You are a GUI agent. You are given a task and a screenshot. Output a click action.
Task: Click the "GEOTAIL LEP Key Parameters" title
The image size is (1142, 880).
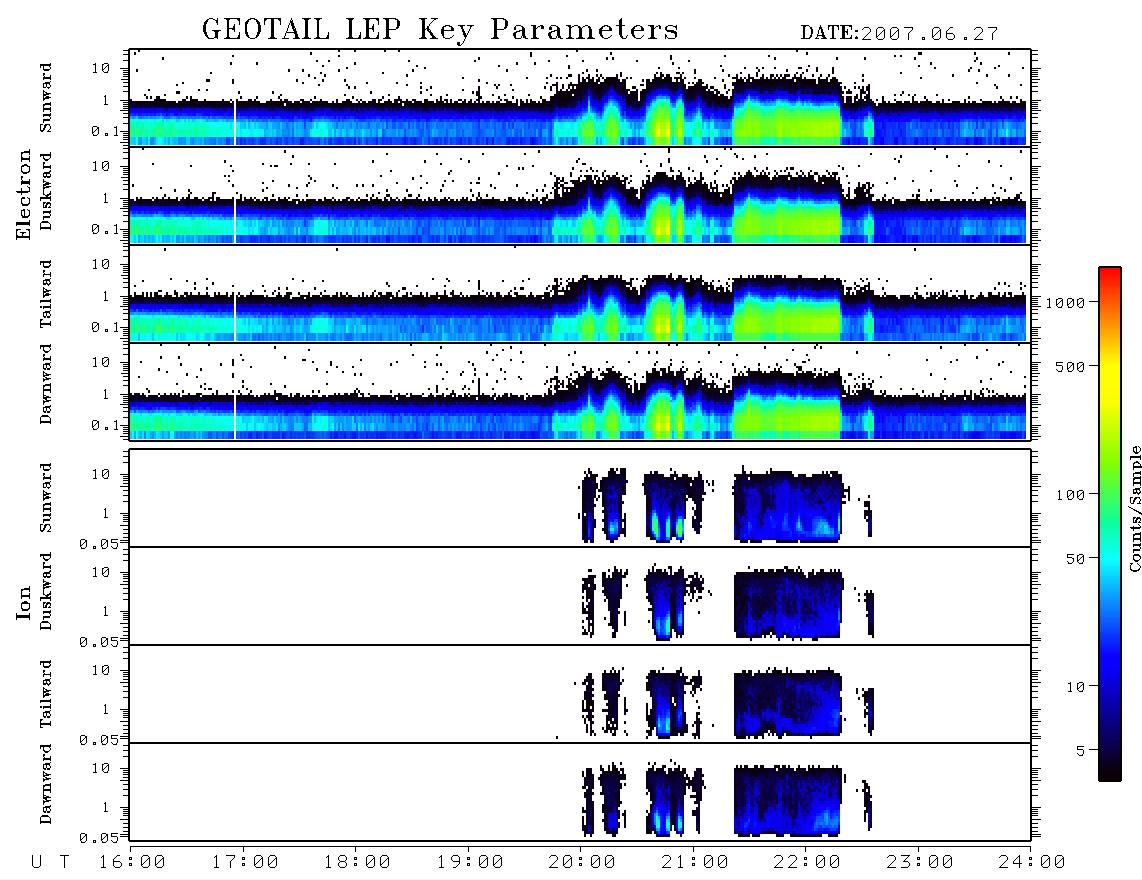(440, 30)
